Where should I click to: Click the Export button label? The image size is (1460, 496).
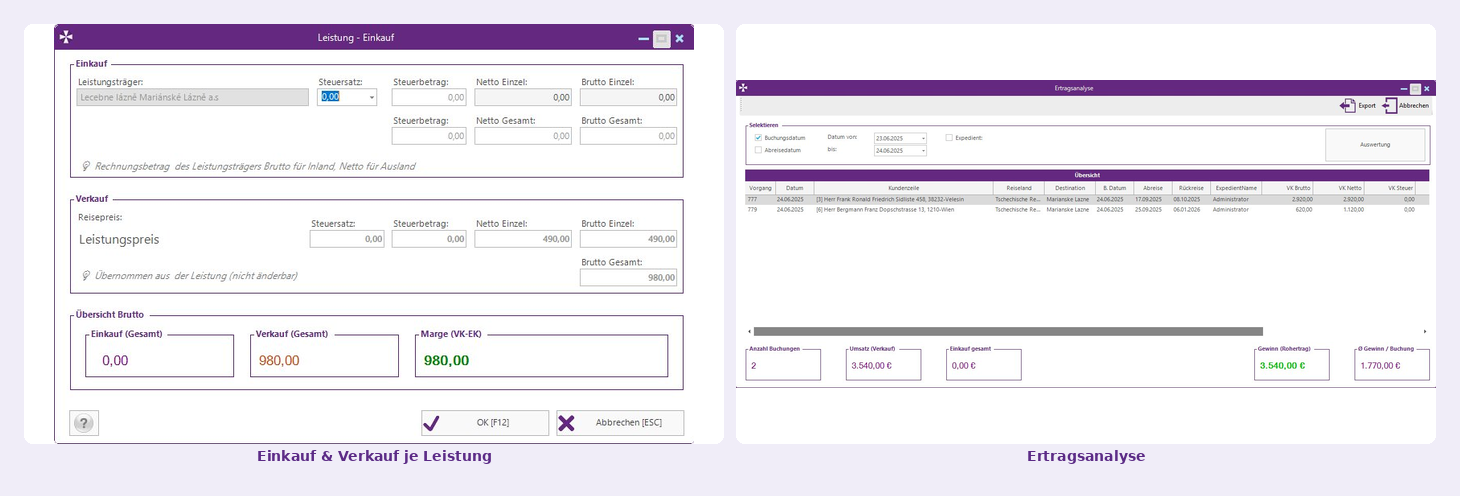[x=1367, y=106]
